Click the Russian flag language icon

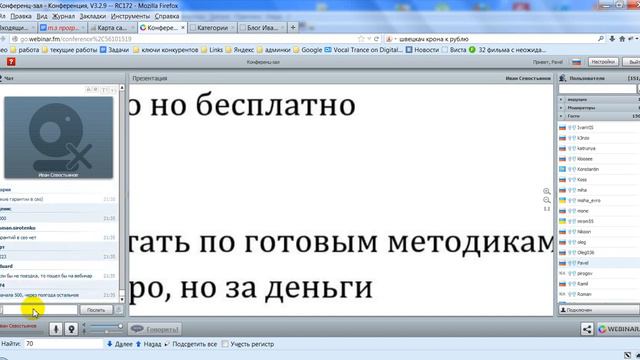[x=576, y=62]
